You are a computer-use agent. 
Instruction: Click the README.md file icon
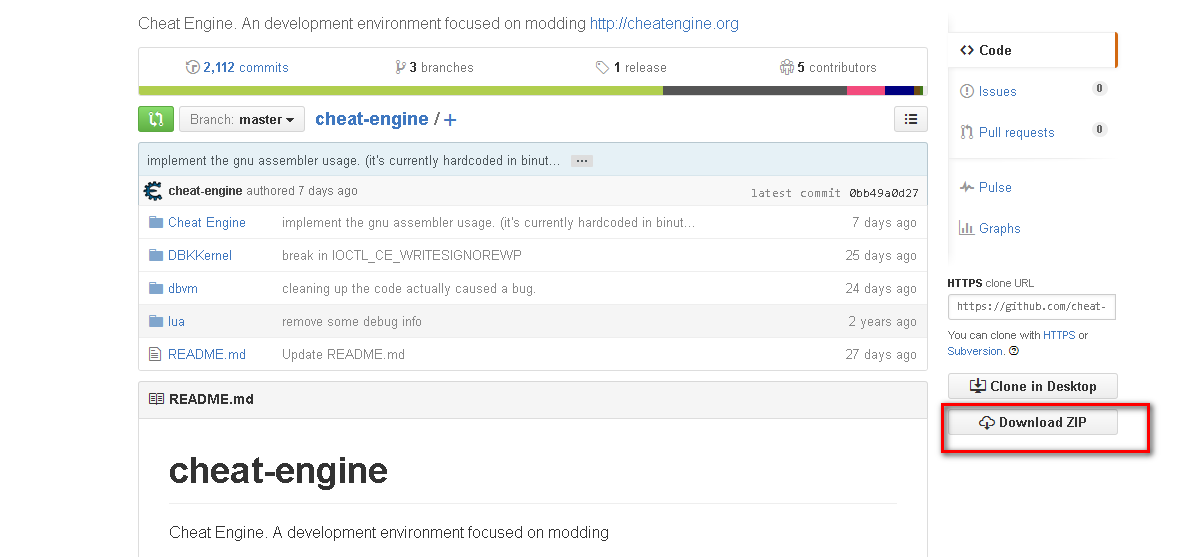point(155,354)
